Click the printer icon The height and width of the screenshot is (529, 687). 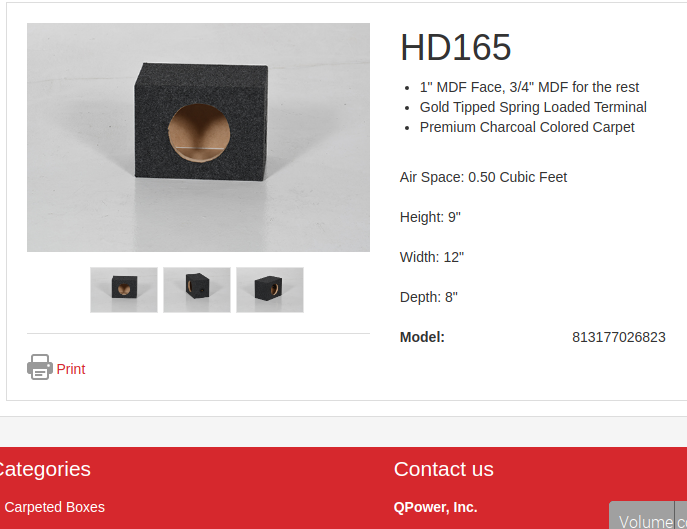pyautogui.click(x=40, y=367)
